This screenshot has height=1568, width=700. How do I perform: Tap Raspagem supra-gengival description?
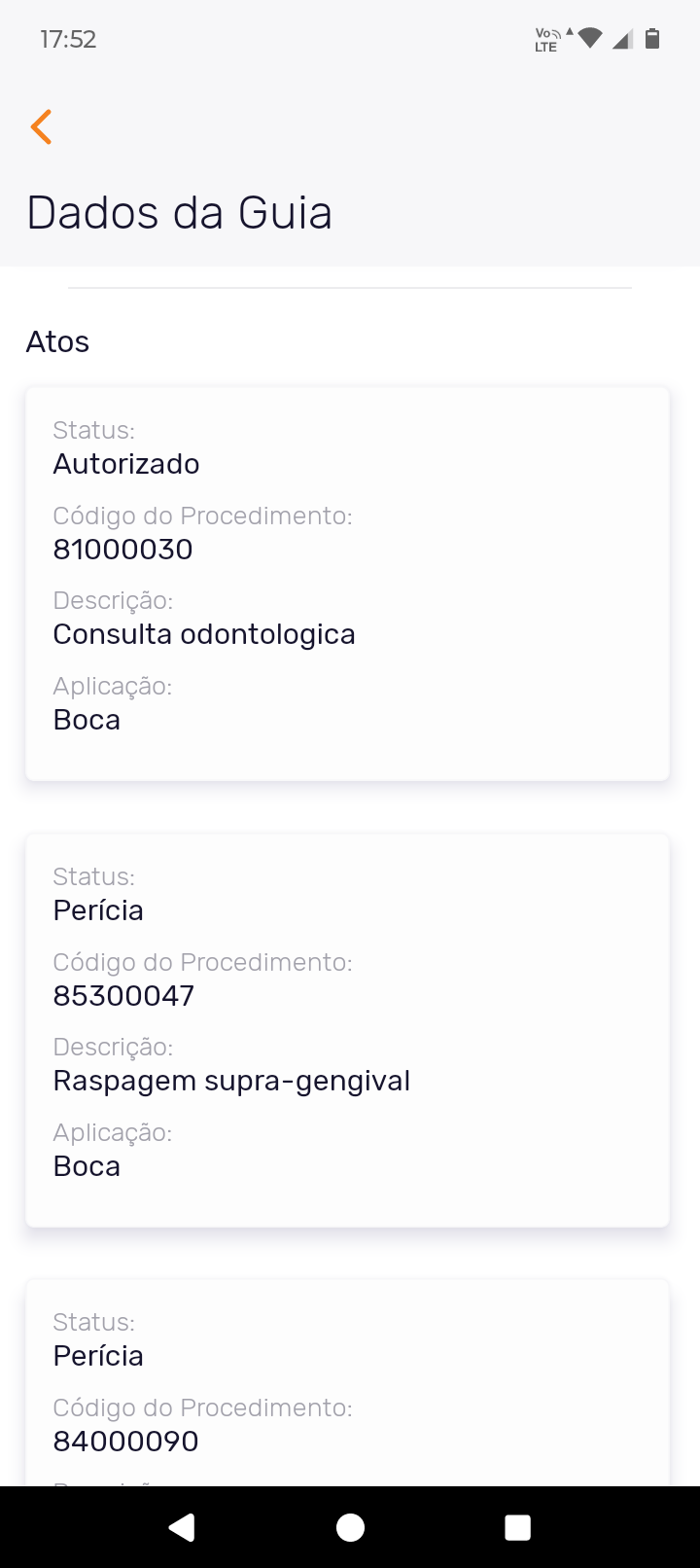231,1081
